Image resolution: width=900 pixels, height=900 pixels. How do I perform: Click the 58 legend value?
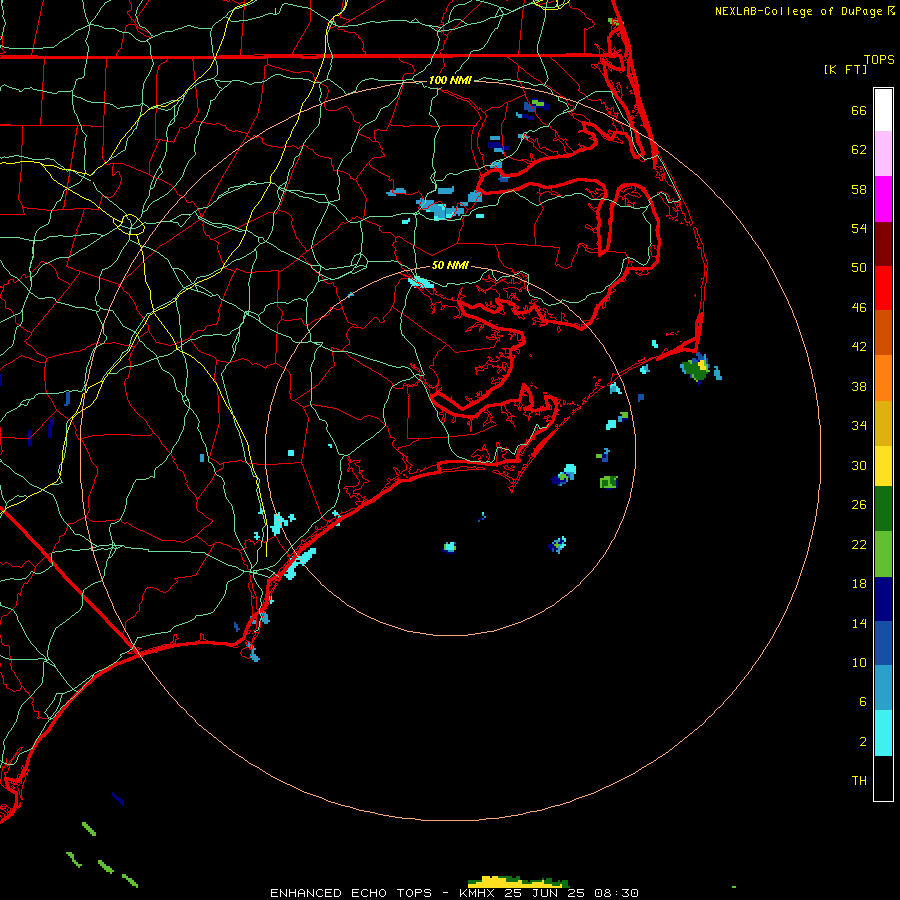pos(859,189)
